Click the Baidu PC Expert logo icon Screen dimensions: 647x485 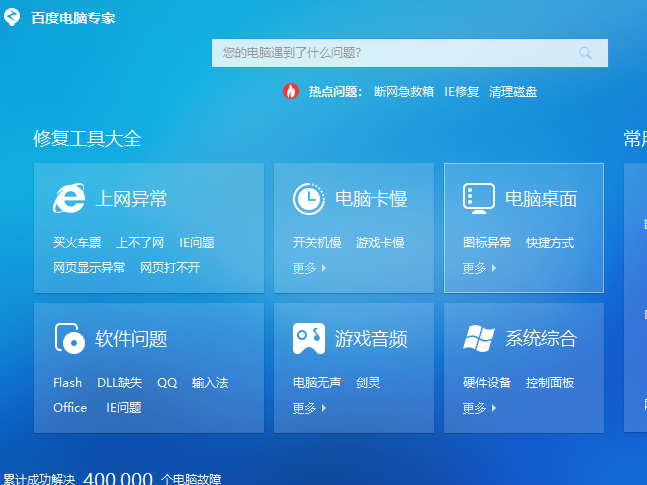(12, 17)
